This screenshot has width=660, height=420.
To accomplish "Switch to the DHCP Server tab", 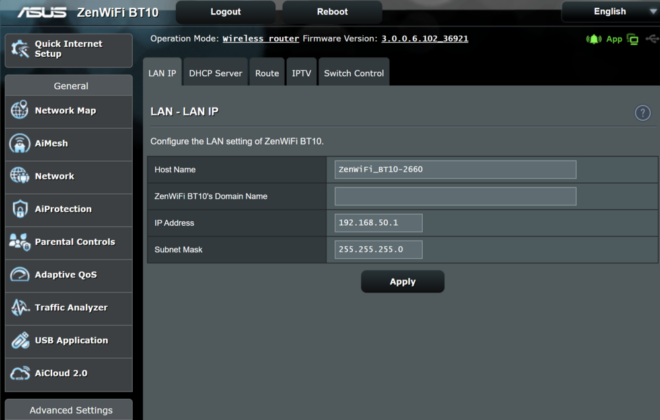I will point(216,73).
